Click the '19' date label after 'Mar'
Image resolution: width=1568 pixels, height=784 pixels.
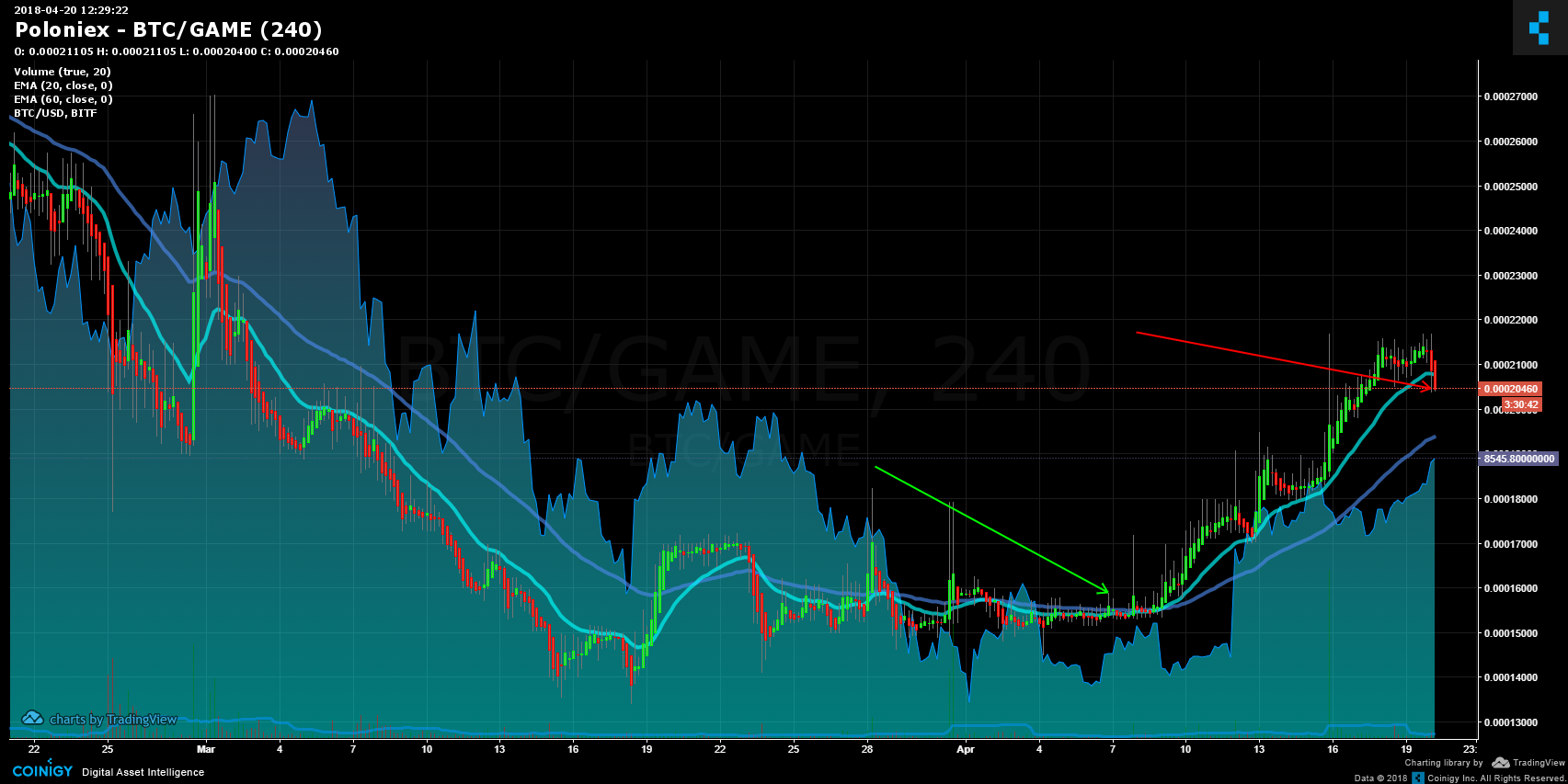pos(647,749)
